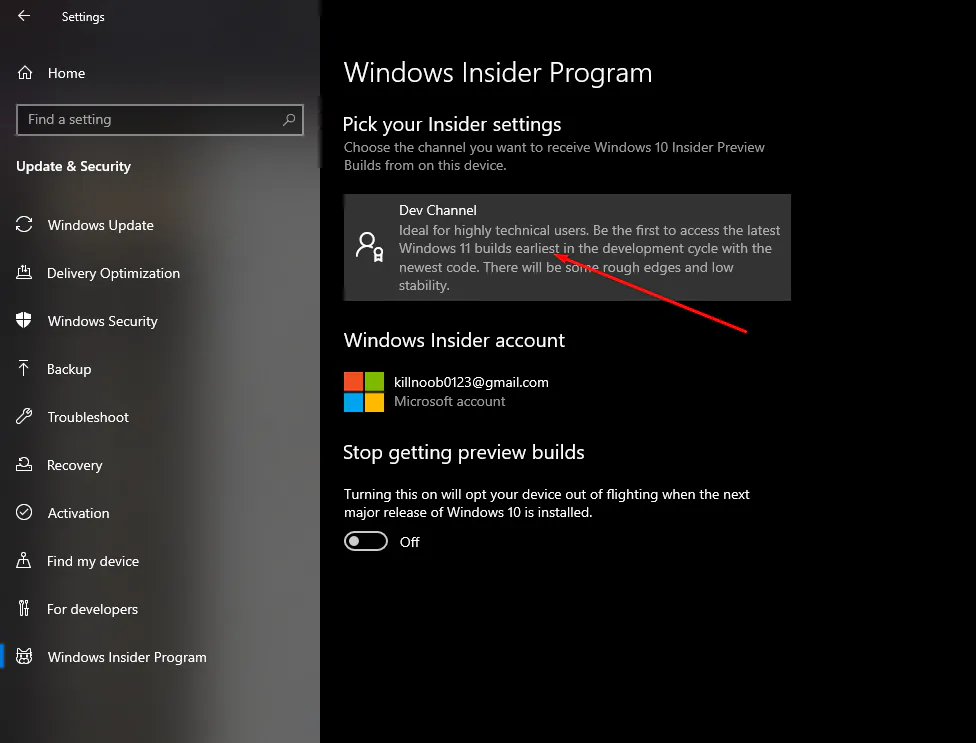Image resolution: width=976 pixels, height=743 pixels.
Task: Select Activation in the sidebar
Action: 78,513
